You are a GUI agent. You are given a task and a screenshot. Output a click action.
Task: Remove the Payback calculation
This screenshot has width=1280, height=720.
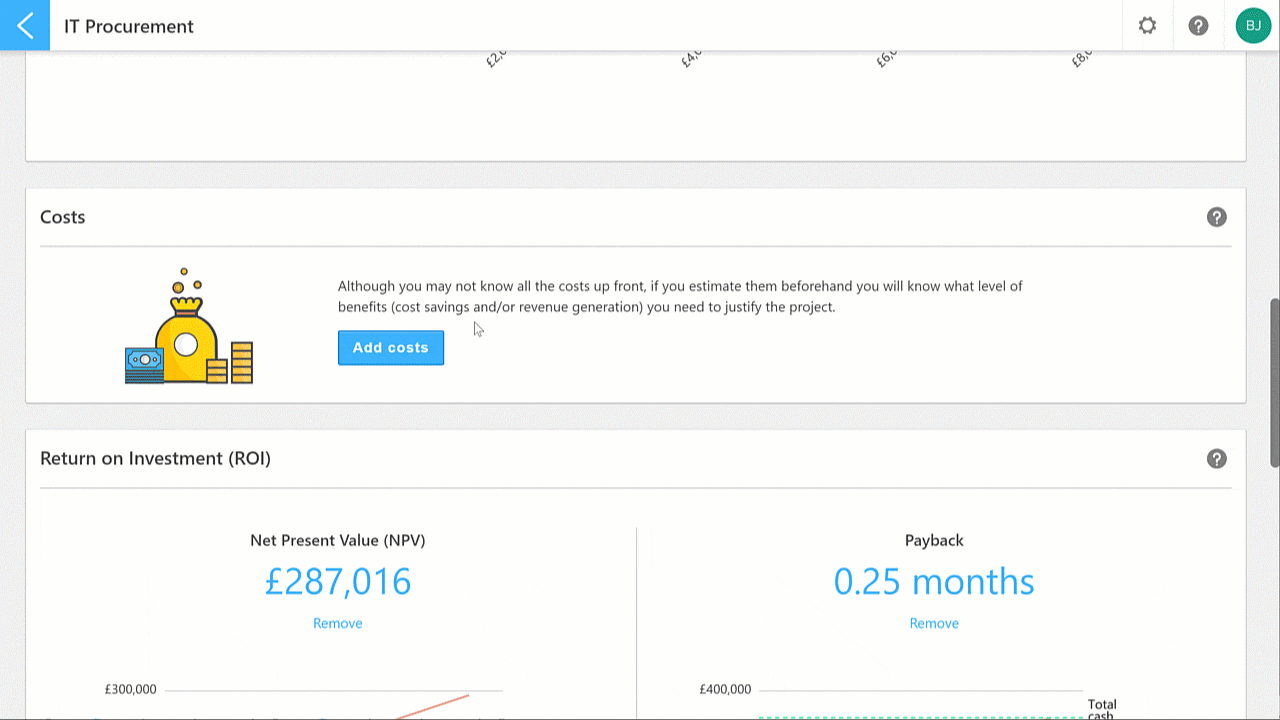click(933, 622)
